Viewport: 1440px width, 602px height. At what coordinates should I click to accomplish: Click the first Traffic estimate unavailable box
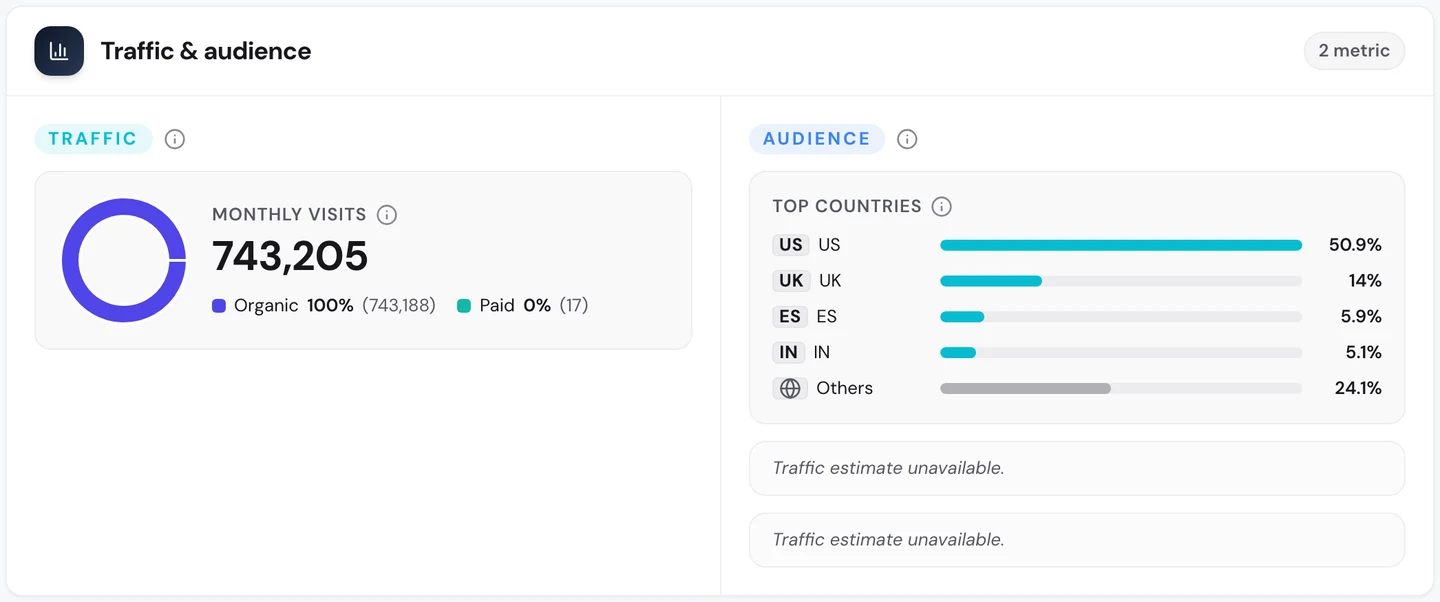[x=1077, y=468]
